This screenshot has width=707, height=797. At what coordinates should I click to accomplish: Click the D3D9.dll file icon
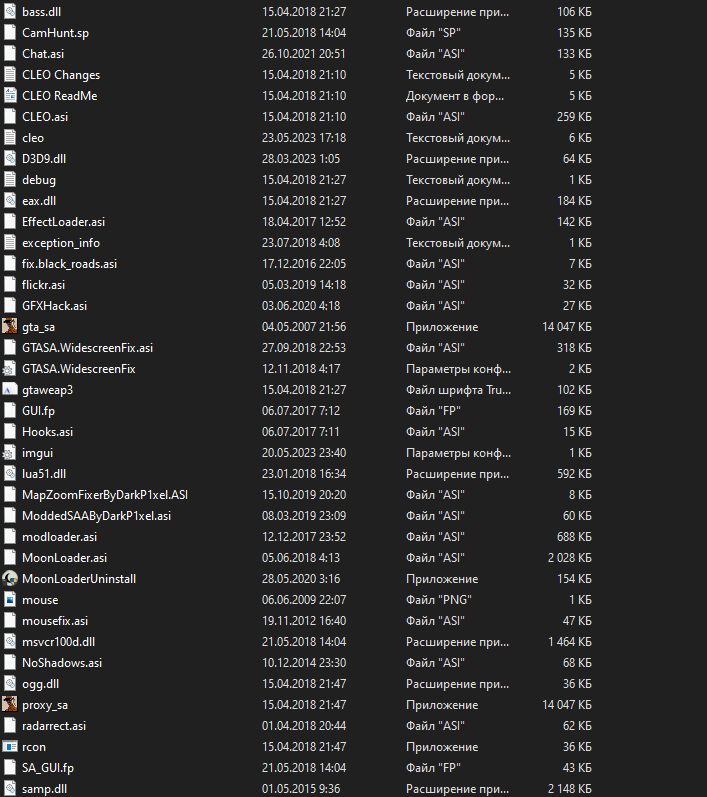click(9, 159)
